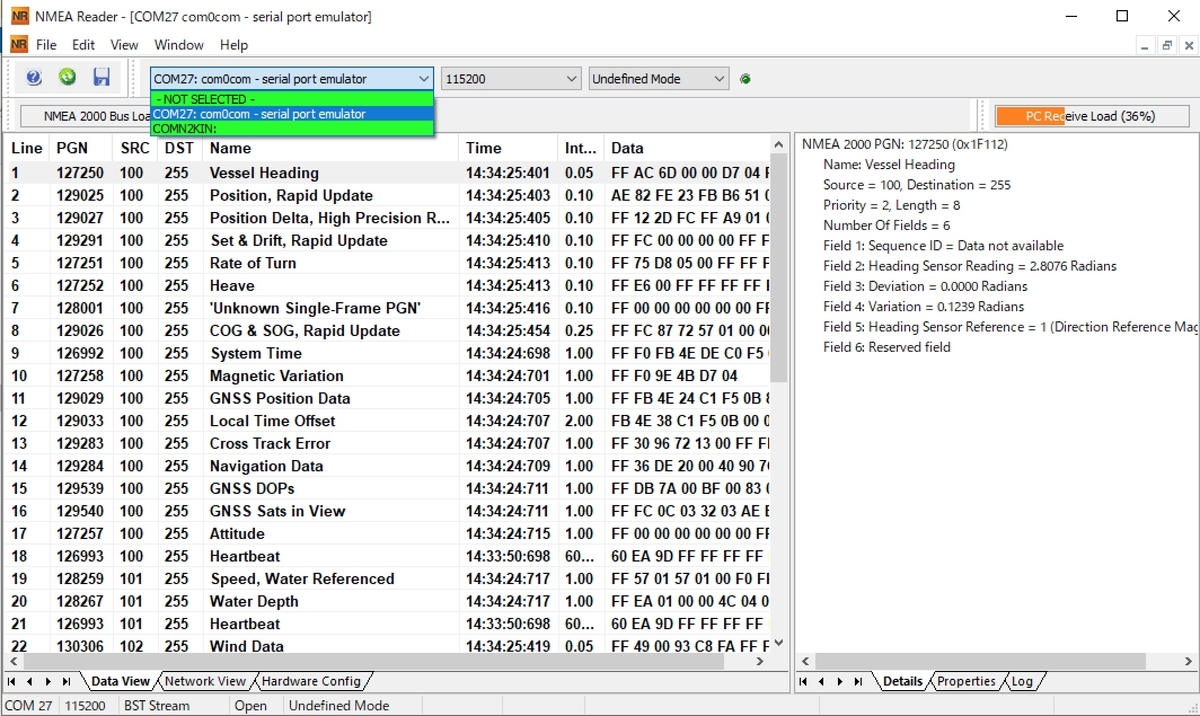Open the Log tab

[x=1022, y=682]
